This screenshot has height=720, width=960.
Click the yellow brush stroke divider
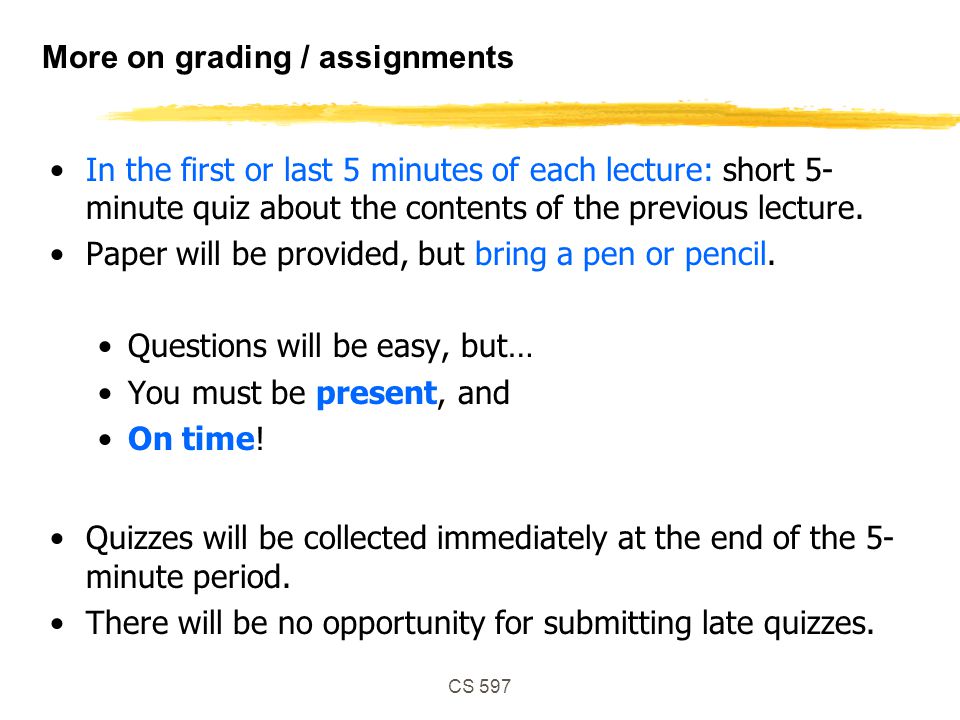pyautogui.click(x=527, y=115)
